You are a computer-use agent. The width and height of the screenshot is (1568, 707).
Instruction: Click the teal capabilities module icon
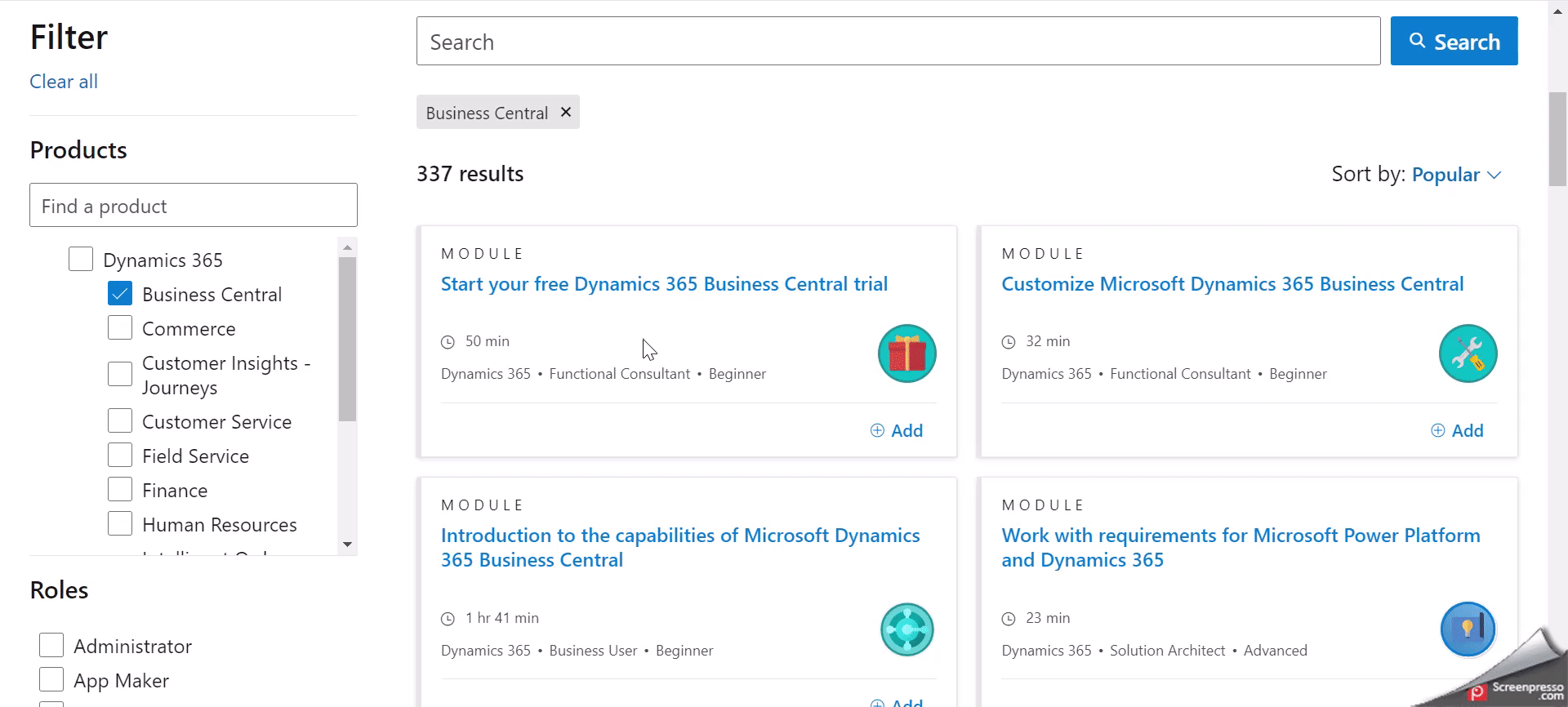pos(906,629)
